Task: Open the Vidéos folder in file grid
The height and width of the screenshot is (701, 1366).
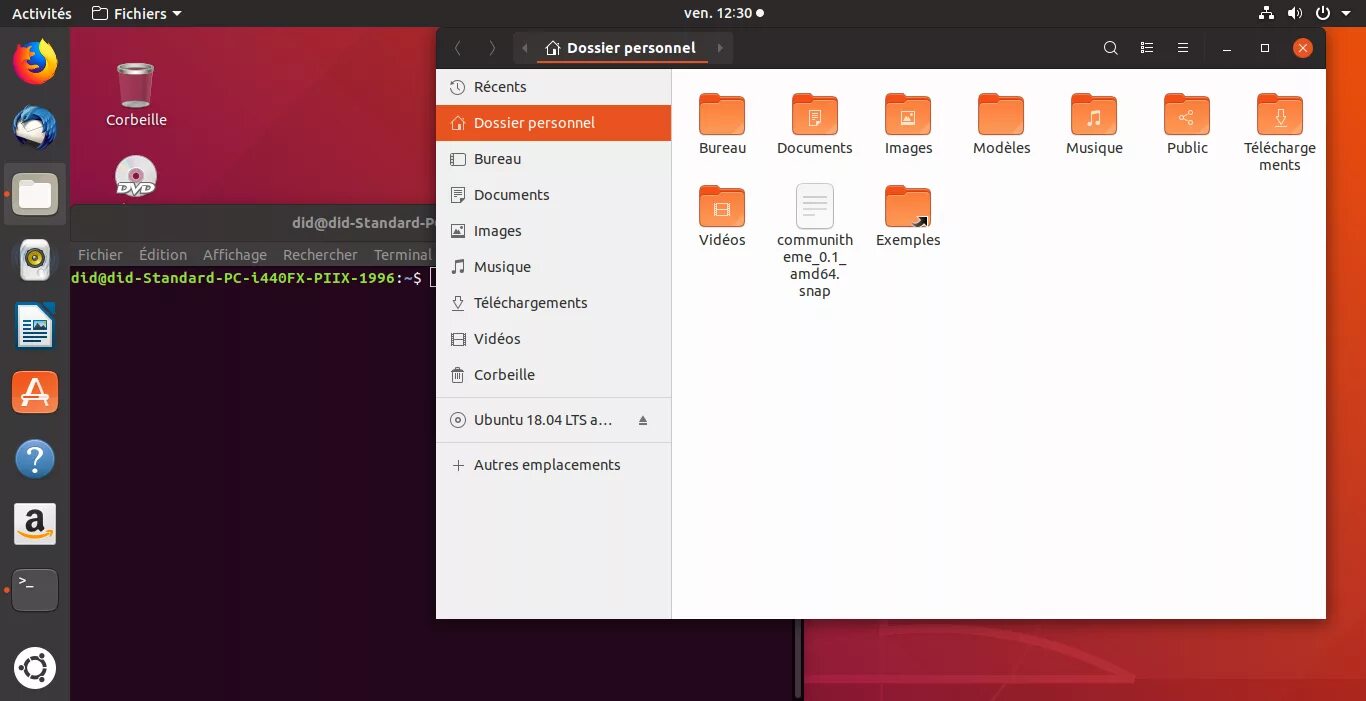Action: pyautogui.click(x=722, y=206)
